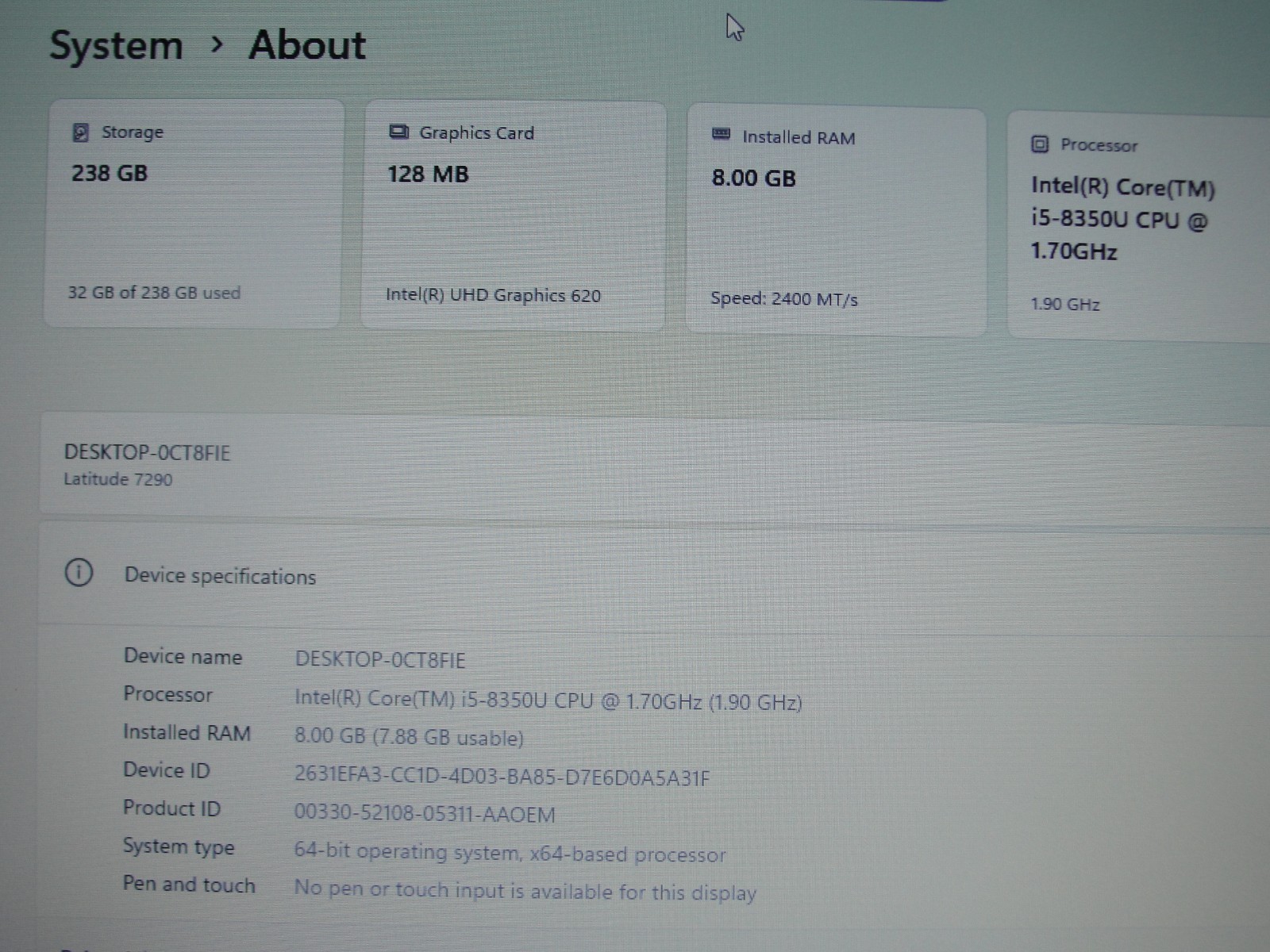
Task: Click the System type 64-bit value
Action: [x=510, y=853]
